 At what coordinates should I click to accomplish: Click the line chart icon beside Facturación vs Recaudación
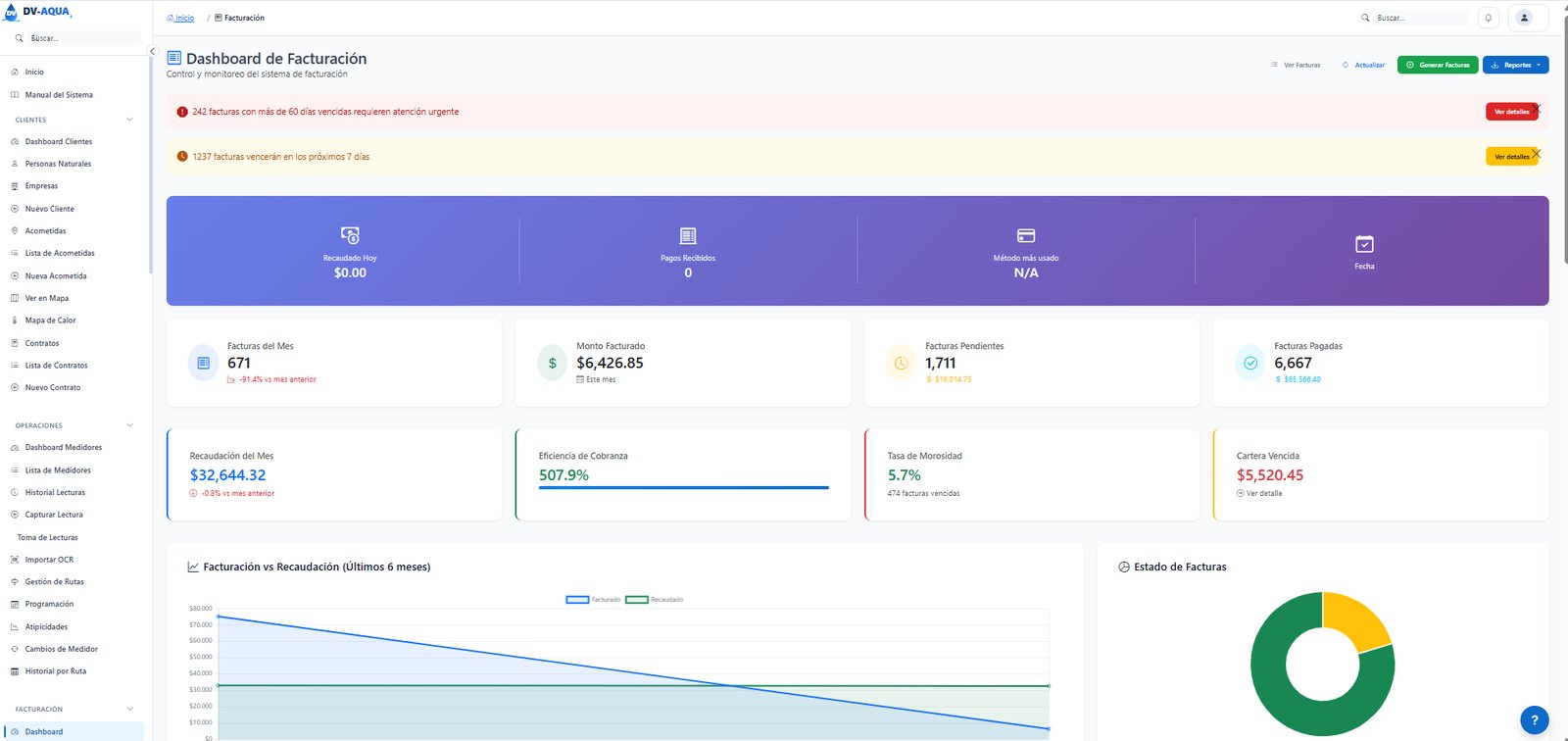[x=194, y=567]
